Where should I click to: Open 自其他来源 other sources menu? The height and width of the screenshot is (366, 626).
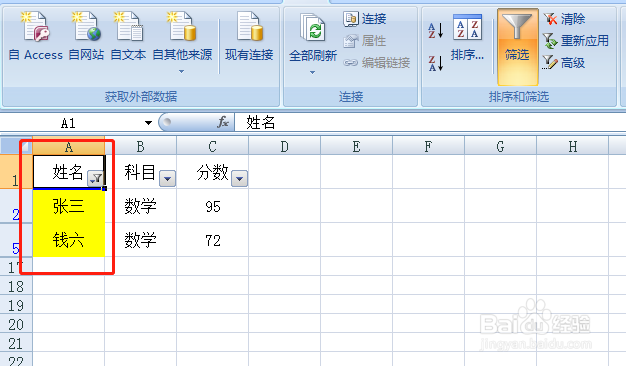point(182,42)
